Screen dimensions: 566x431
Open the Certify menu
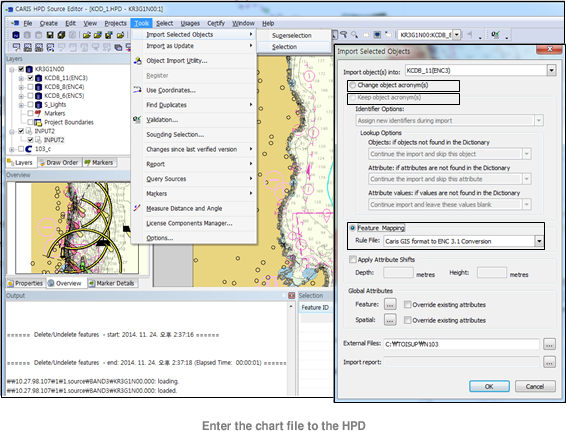tap(216, 23)
